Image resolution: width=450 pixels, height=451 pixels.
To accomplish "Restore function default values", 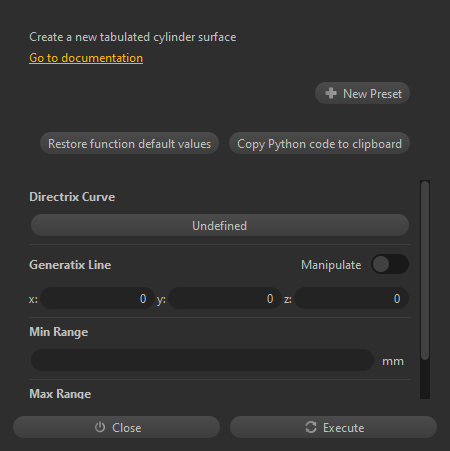I will 129,144.
